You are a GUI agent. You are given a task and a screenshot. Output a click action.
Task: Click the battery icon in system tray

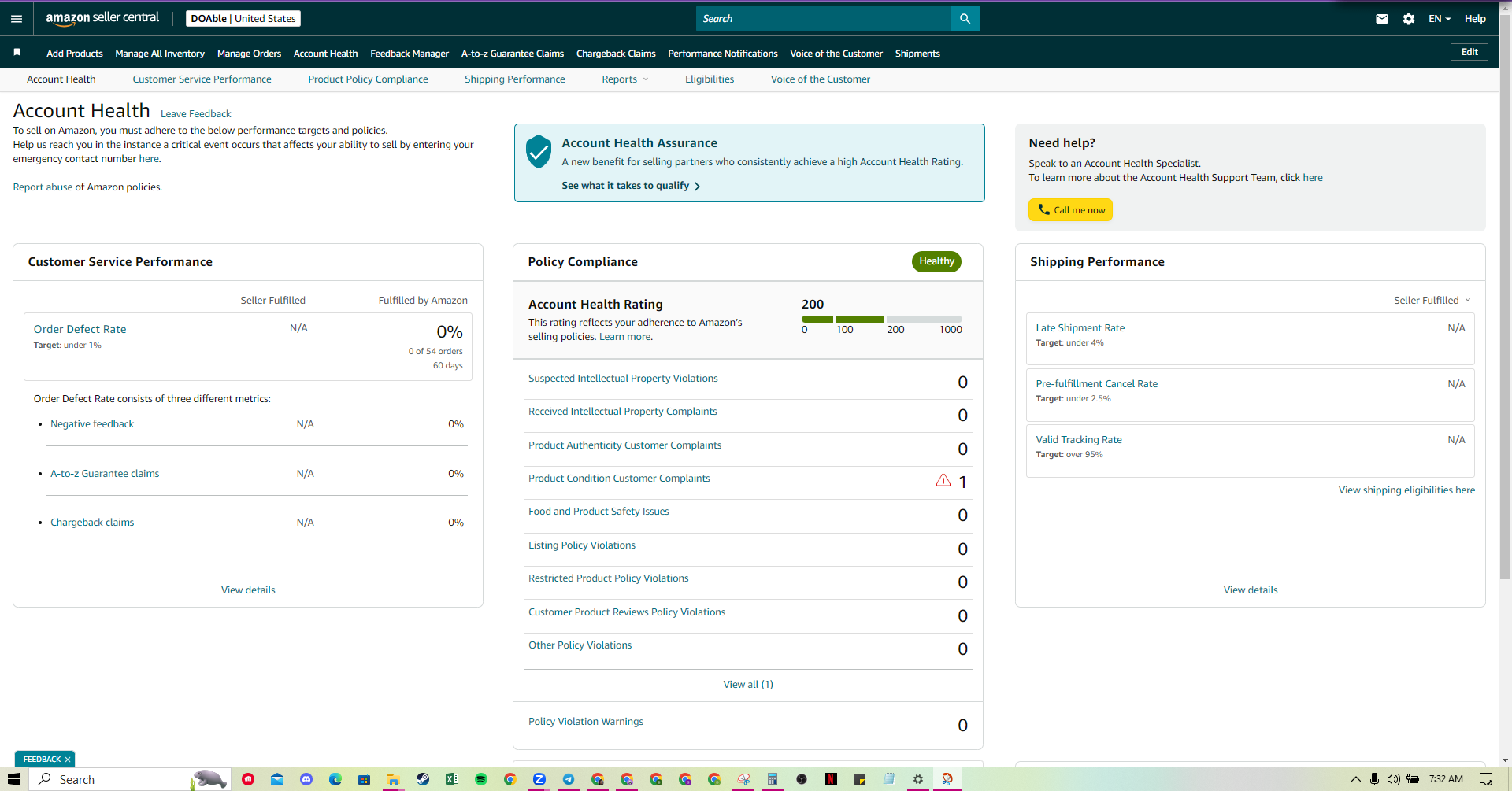click(1413, 779)
